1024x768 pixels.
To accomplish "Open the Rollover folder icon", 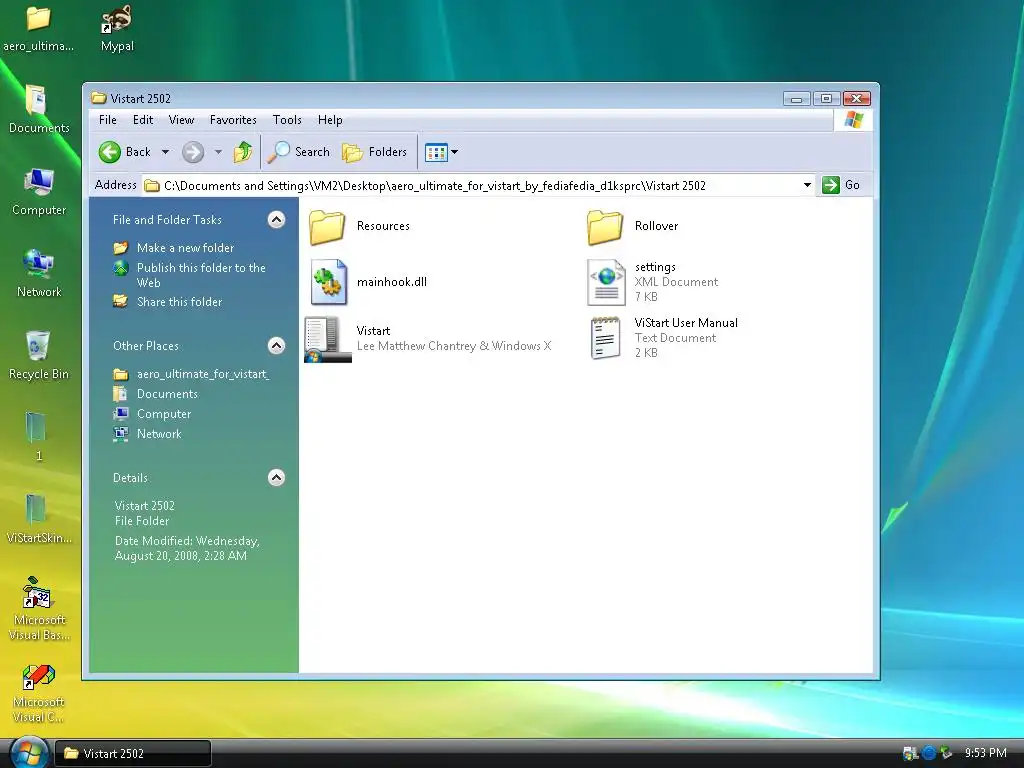I will click(605, 227).
